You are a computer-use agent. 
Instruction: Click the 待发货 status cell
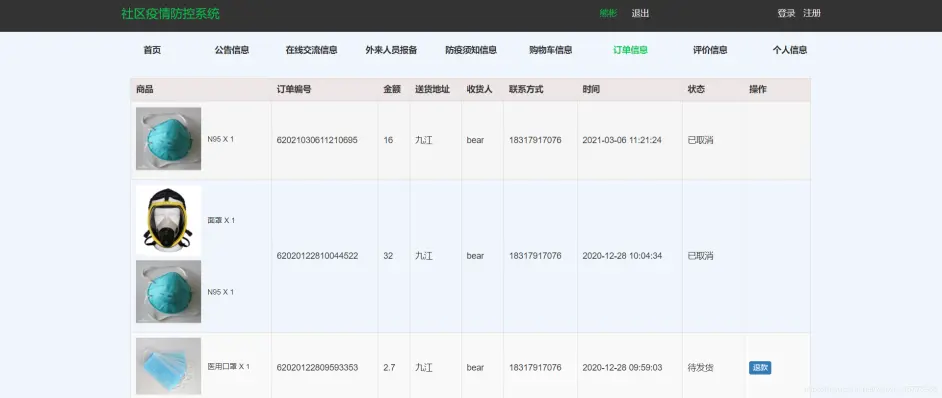[700, 367]
